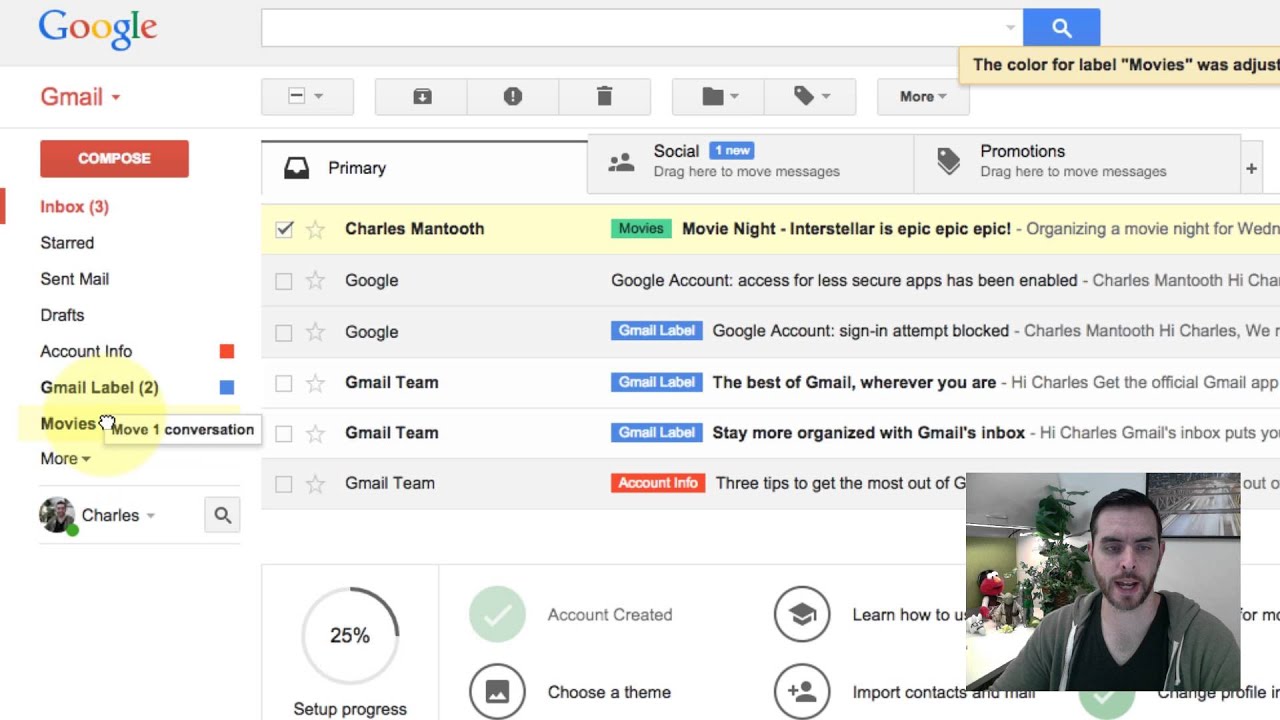Click the blue search magnifier button
Screen dimensions: 1280x720
tap(1061, 28)
